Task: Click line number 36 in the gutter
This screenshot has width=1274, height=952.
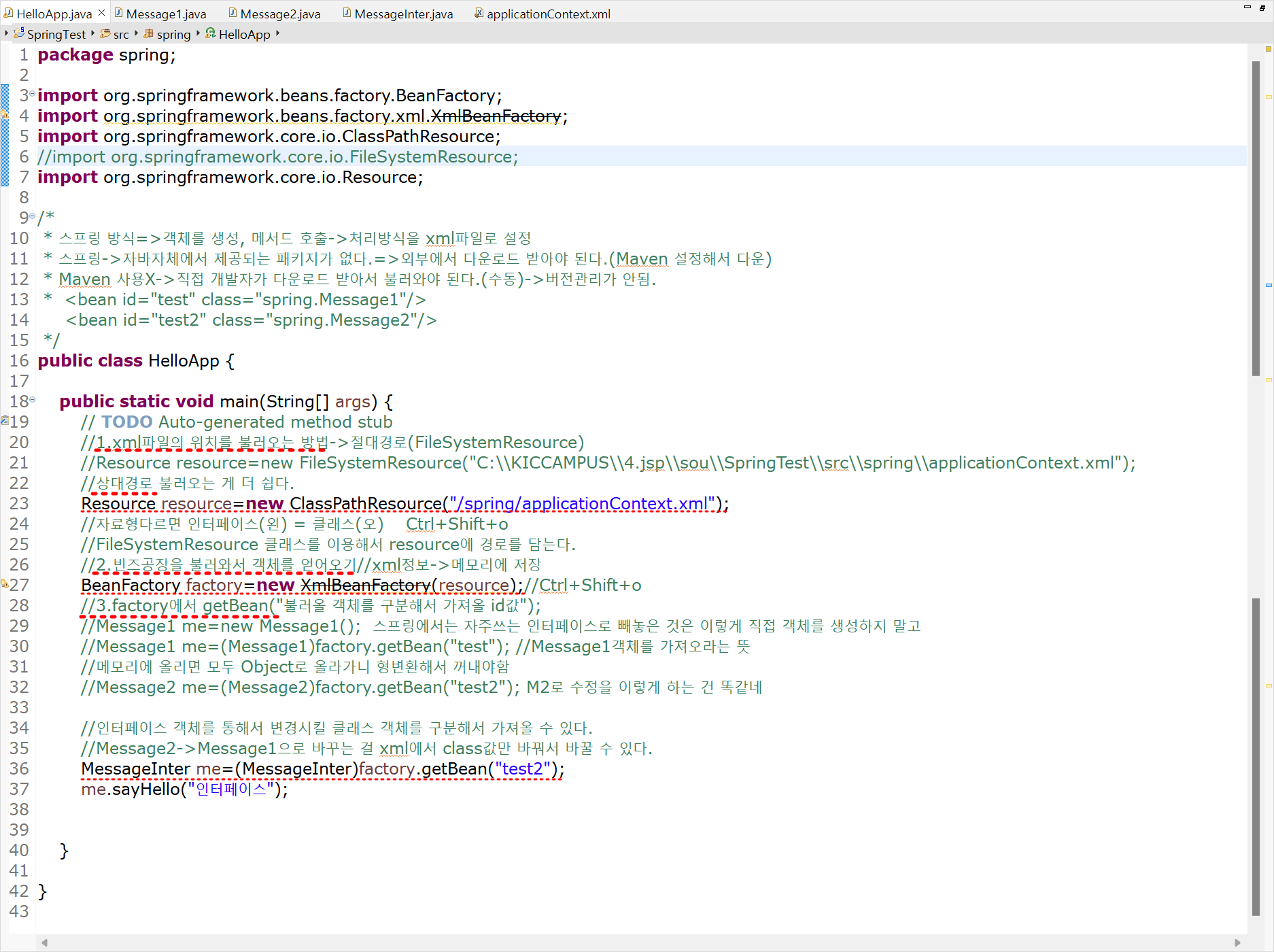Action: pos(19,769)
